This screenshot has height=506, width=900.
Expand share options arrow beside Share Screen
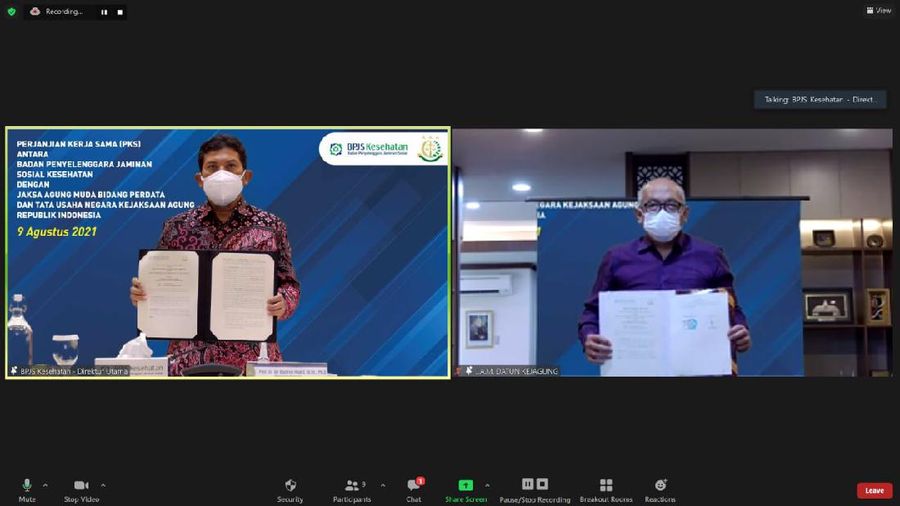pos(487,485)
